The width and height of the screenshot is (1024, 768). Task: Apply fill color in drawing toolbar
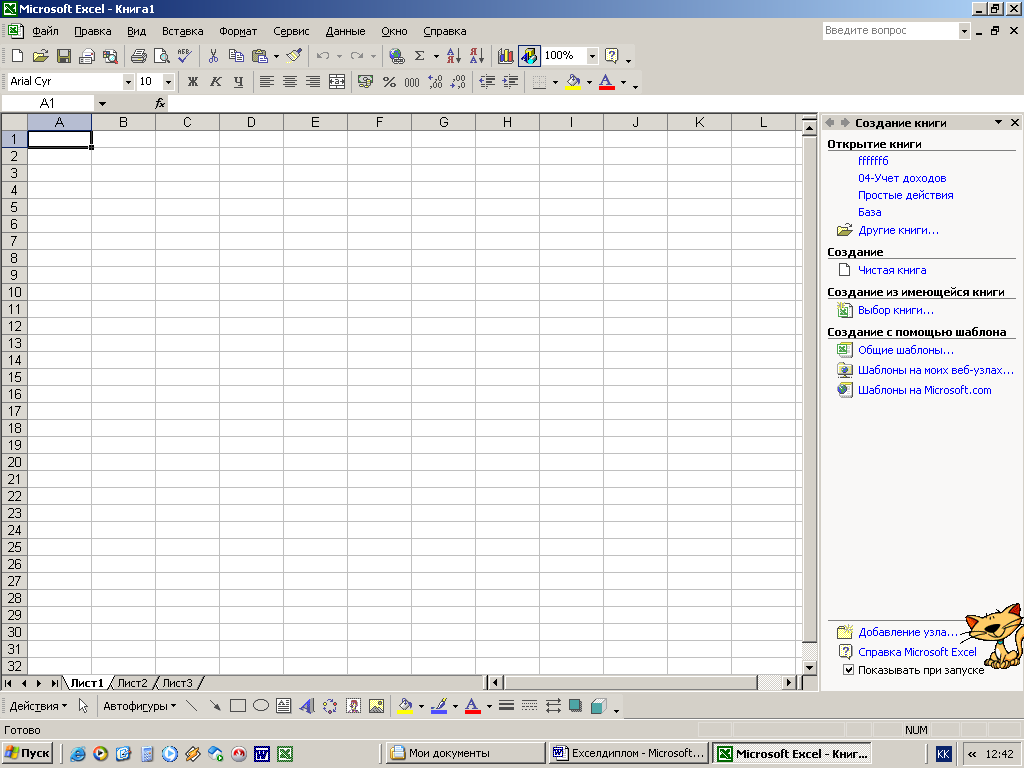pyautogui.click(x=405, y=706)
